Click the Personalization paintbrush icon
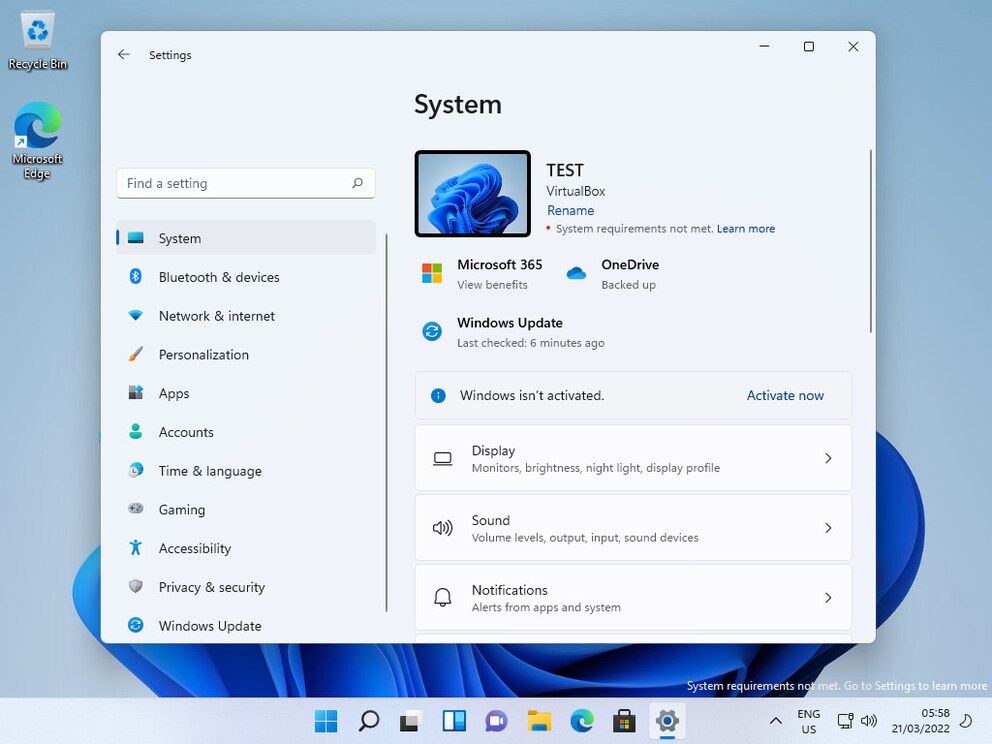 click(x=135, y=354)
